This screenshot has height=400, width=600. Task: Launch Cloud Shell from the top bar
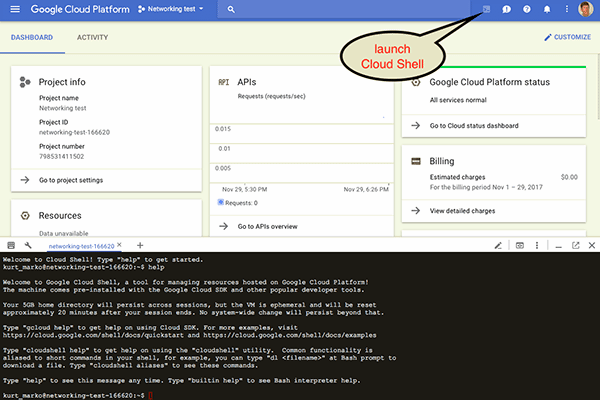click(486, 9)
